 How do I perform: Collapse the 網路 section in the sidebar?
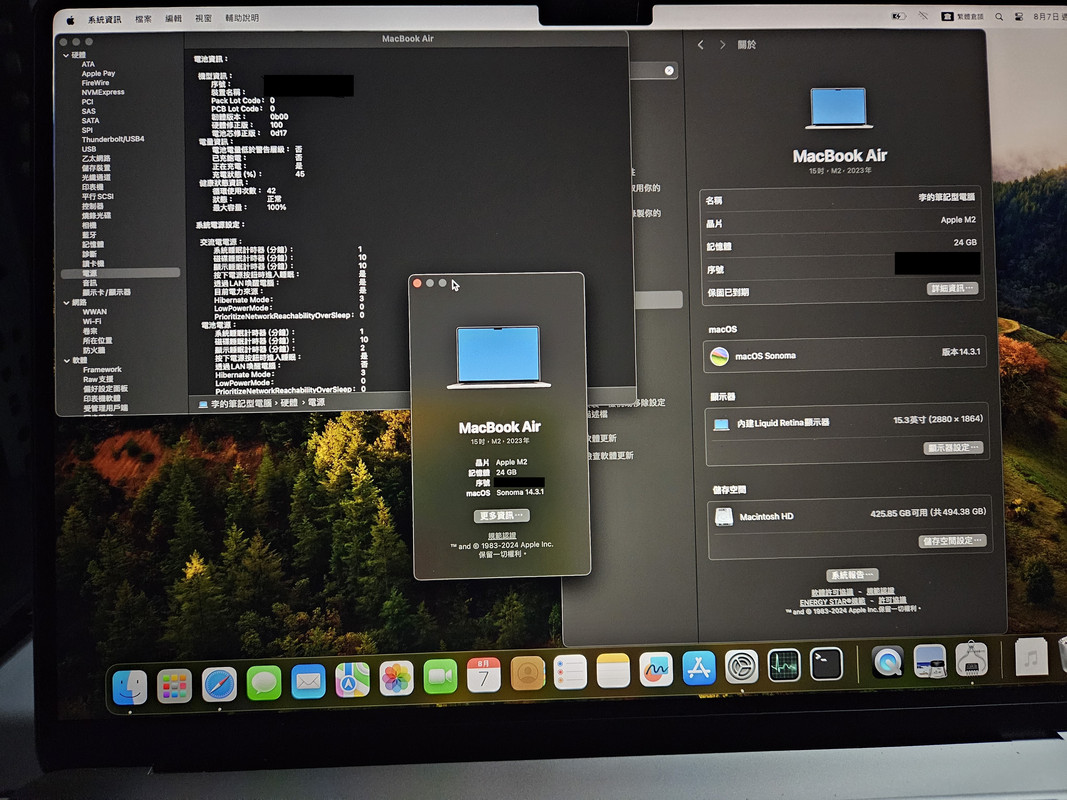(67, 303)
